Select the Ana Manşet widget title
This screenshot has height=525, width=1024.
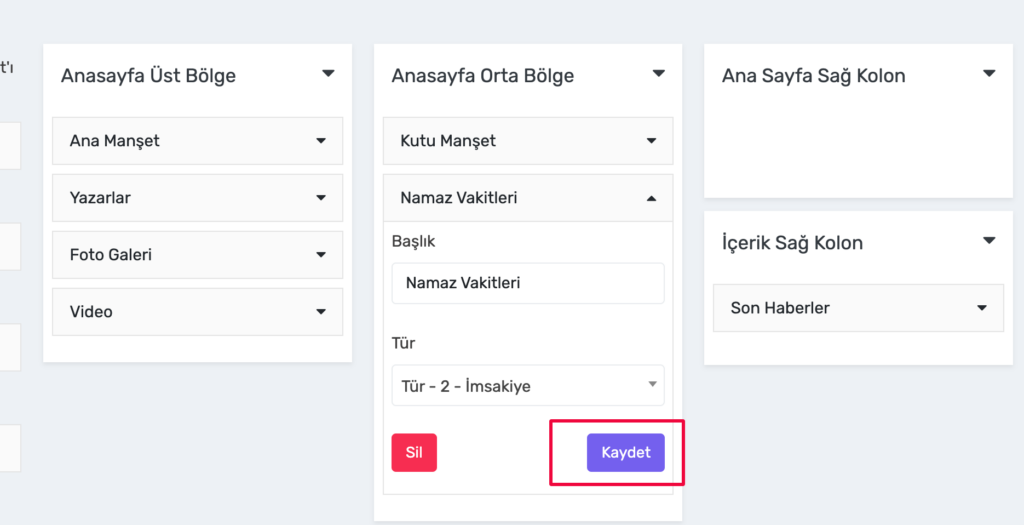(x=115, y=141)
